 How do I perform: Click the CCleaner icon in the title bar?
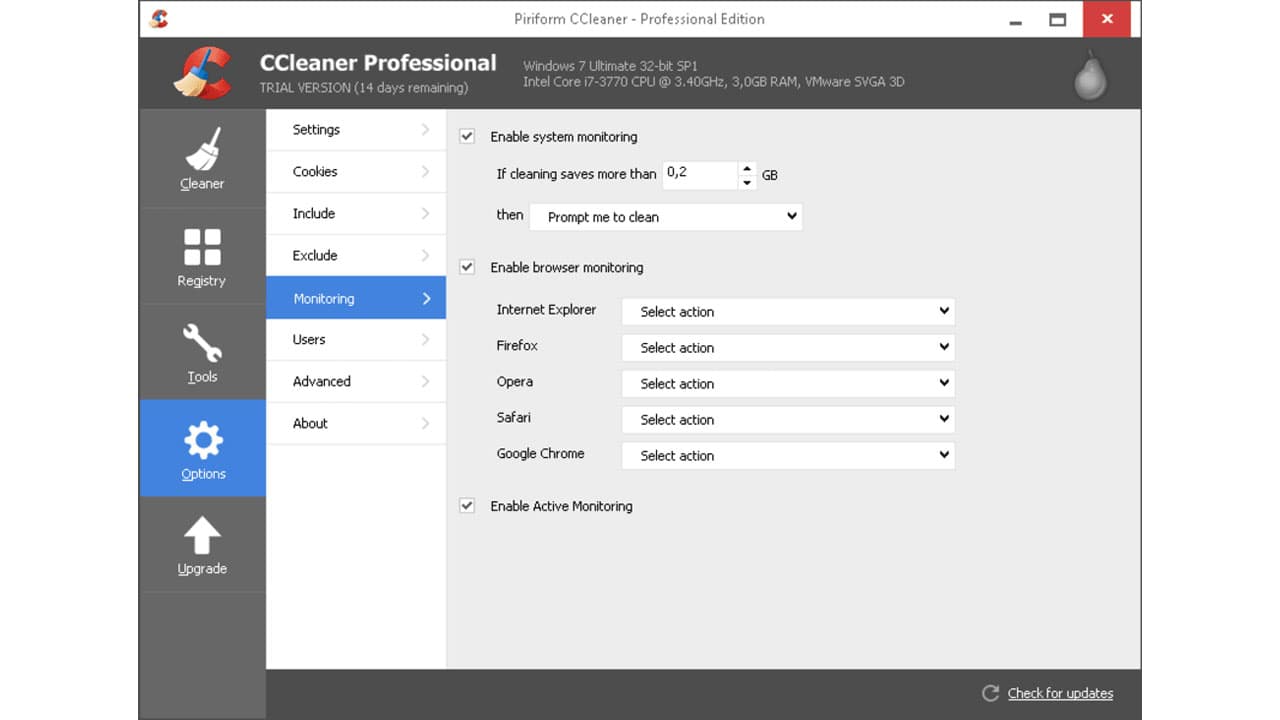point(157,18)
